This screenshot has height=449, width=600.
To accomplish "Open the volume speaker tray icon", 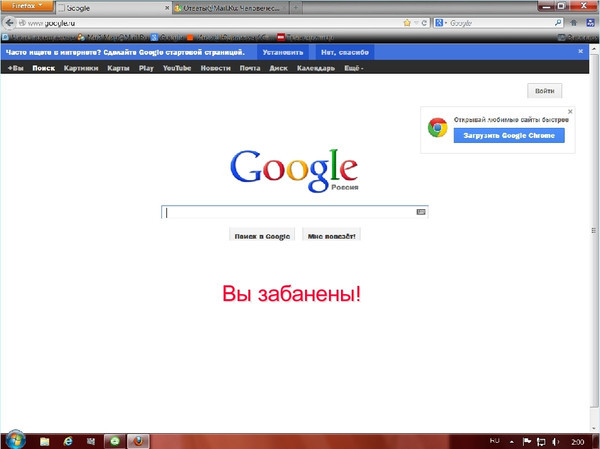I will [555, 442].
